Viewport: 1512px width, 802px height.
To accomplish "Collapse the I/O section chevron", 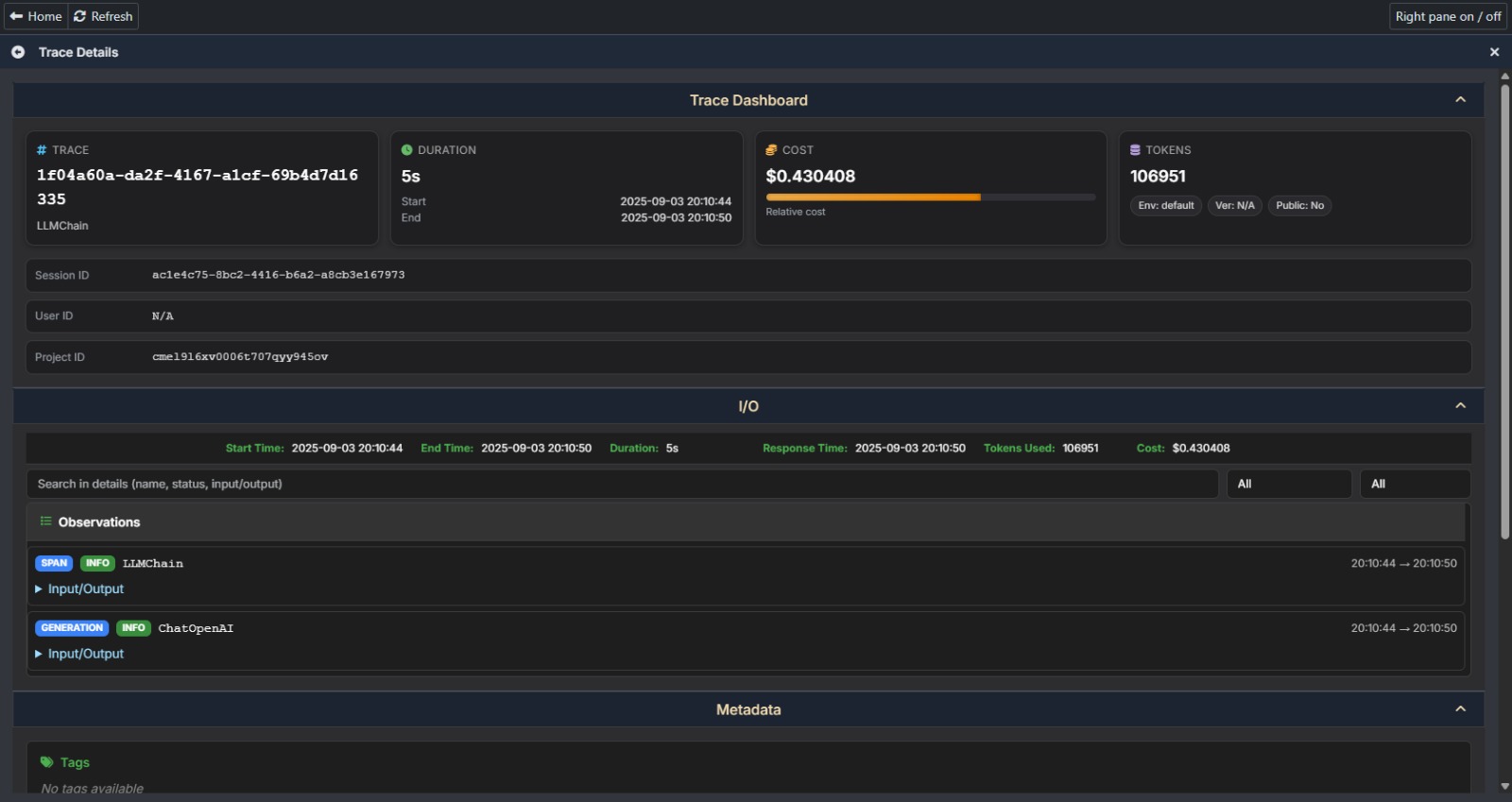I will click(1460, 406).
